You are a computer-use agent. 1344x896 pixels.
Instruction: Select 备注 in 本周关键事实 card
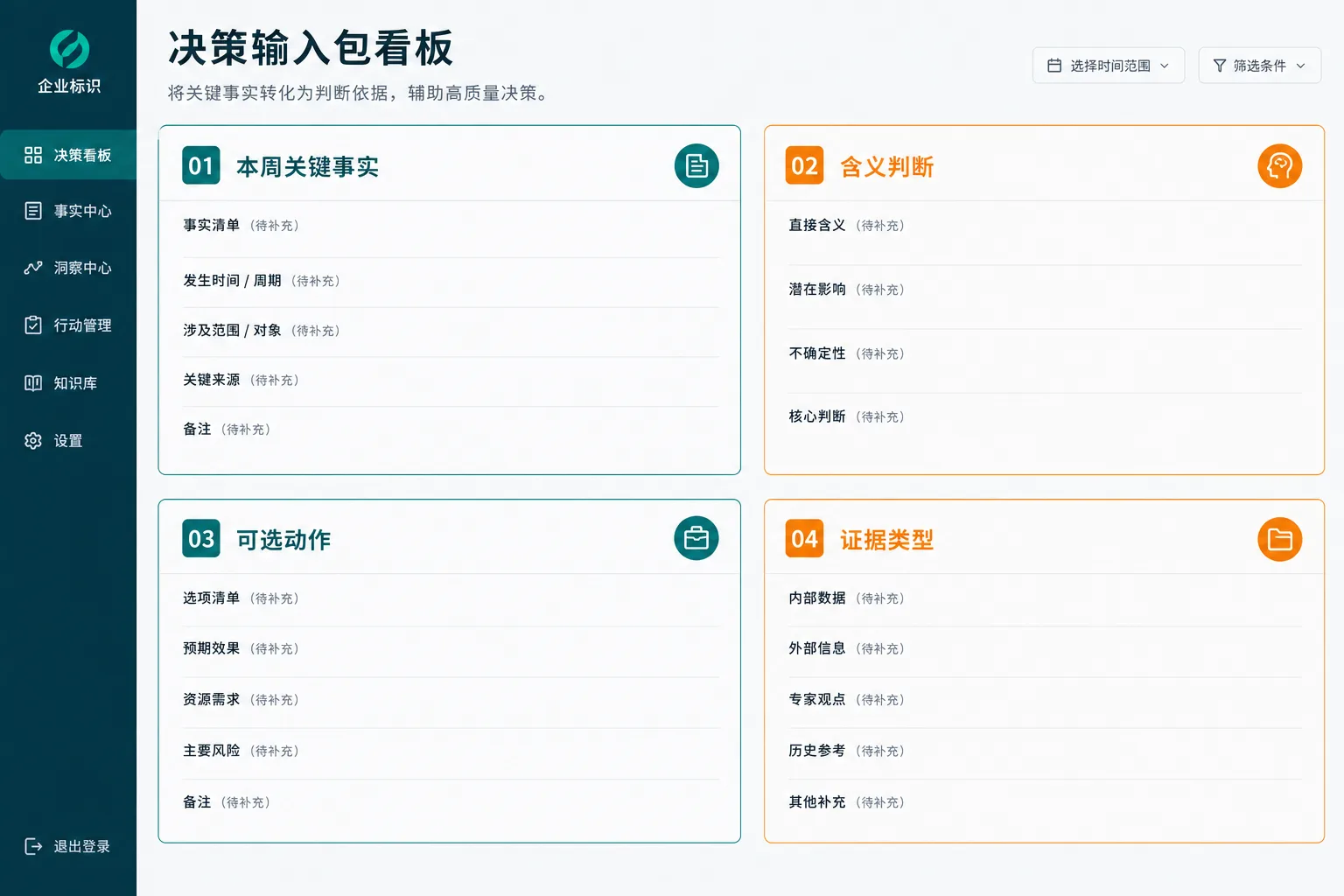pos(451,430)
